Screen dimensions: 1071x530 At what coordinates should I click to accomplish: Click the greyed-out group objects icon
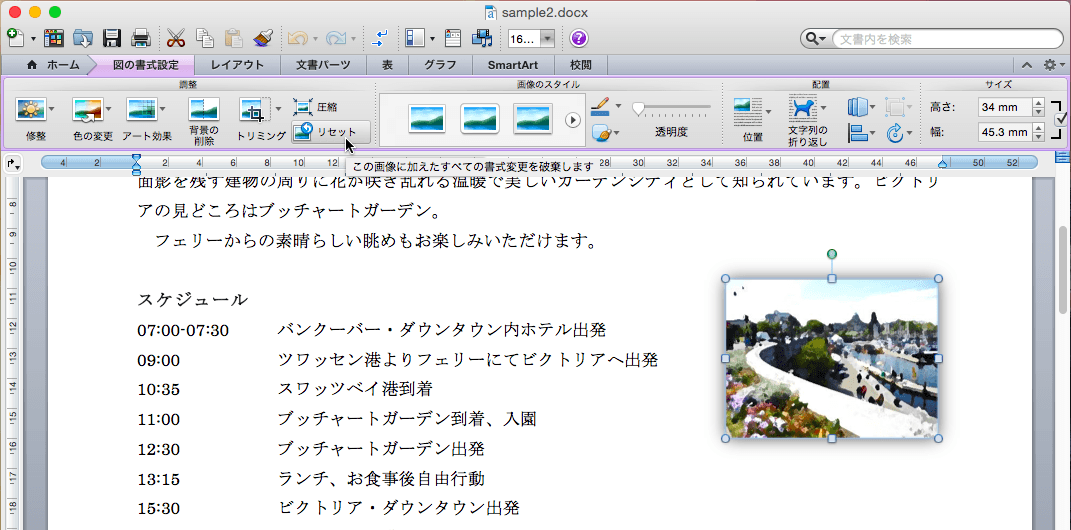pos(899,107)
